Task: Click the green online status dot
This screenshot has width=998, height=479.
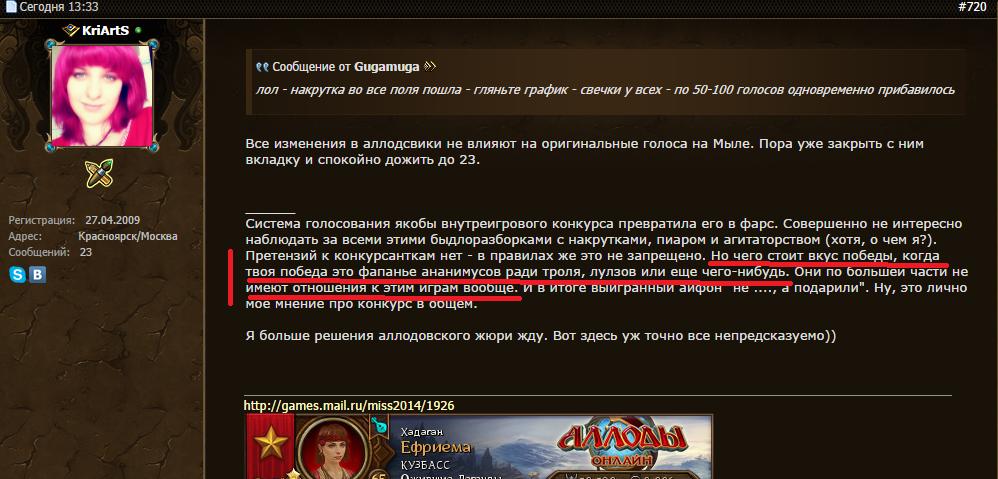Action: tap(137, 30)
